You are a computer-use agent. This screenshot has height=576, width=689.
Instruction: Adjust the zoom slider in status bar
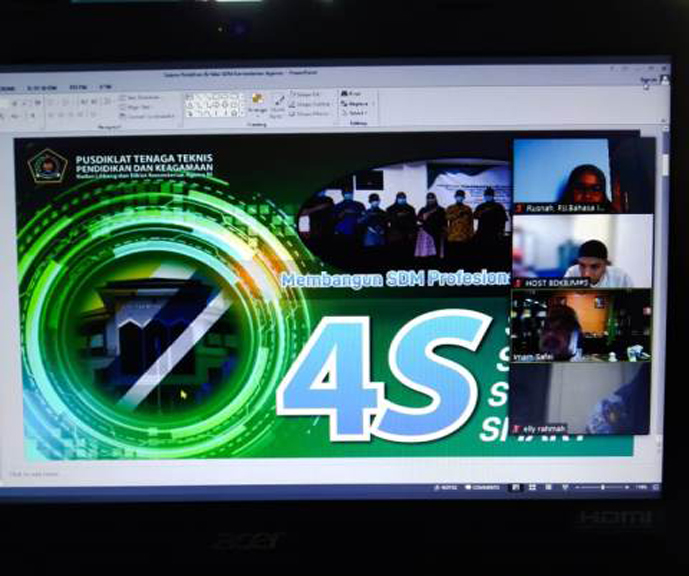pyautogui.click(x=602, y=487)
